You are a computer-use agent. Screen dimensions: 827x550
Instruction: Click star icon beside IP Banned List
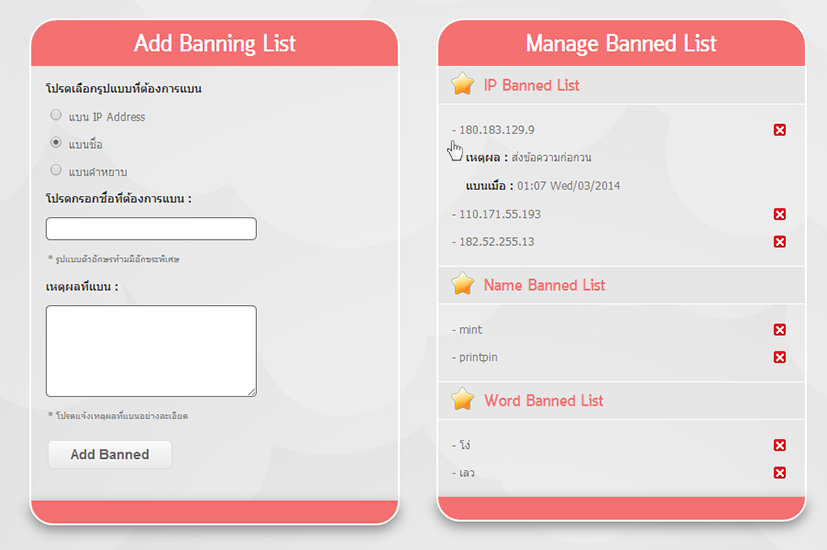pyautogui.click(x=463, y=84)
